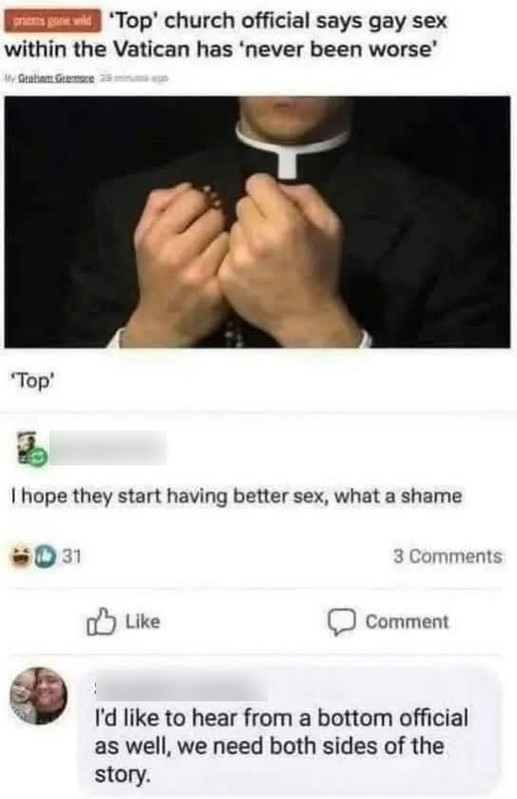Click the Graham Gremore author link
The image size is (517, 799).
pyautogui.click(x=56, y=78)
